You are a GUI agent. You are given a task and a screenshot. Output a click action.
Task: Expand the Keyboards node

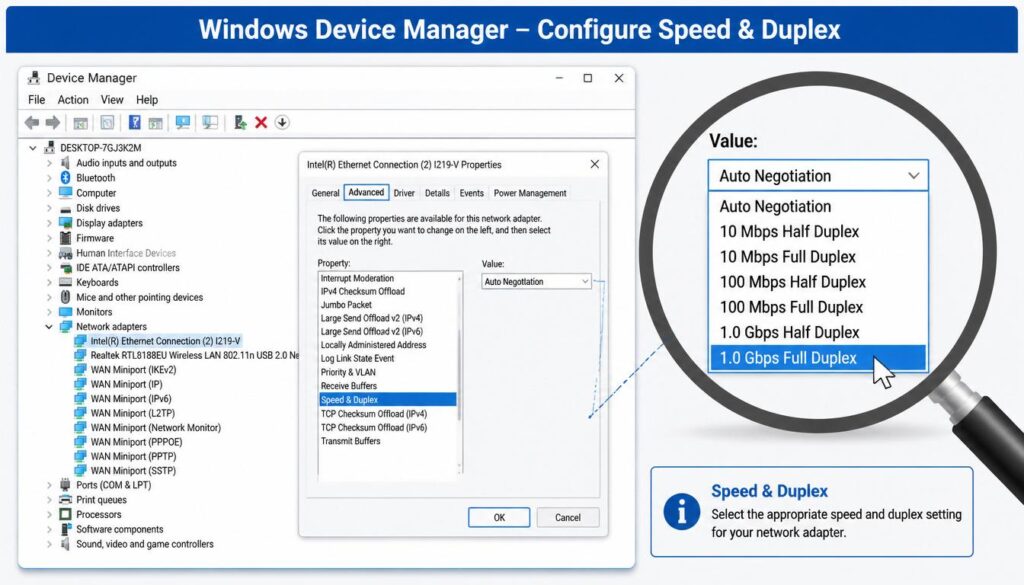point(49,282)
